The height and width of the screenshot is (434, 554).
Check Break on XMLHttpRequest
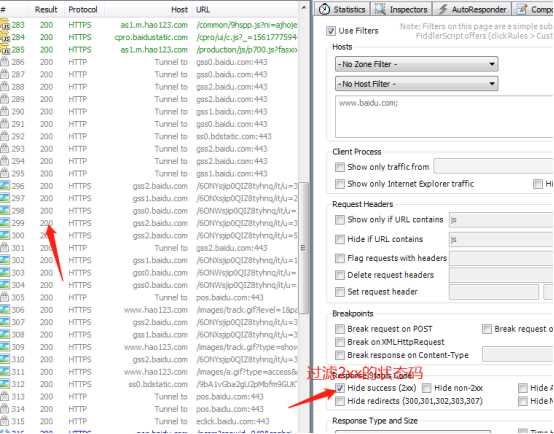[340, 342]
